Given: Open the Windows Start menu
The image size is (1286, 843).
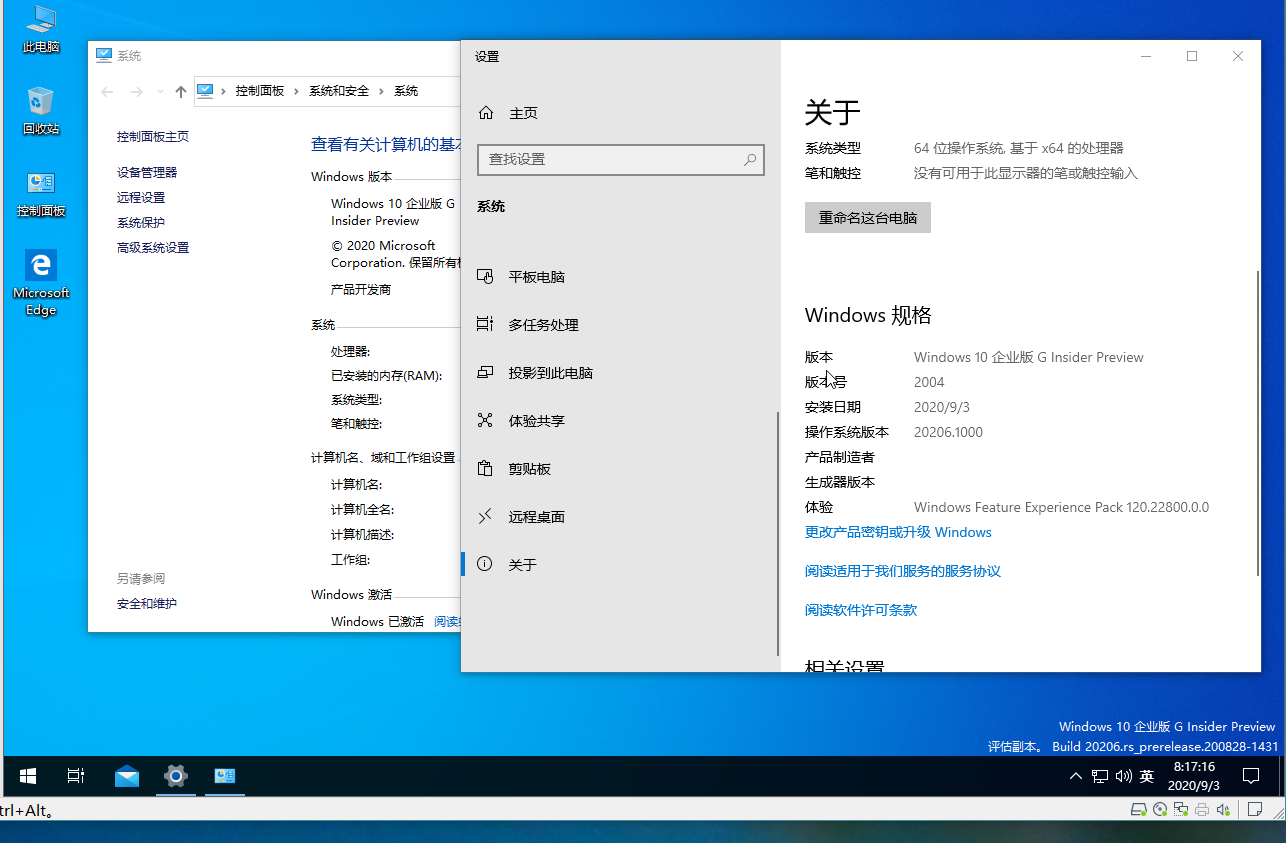Looking at the screenshot, I should pyautogui.click(x=28, y=775).
